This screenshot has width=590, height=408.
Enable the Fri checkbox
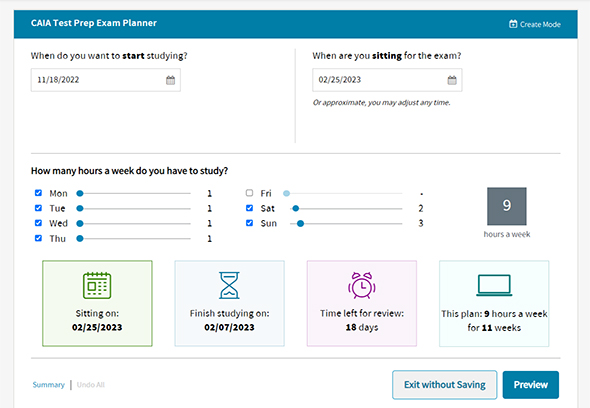(249, 193)
